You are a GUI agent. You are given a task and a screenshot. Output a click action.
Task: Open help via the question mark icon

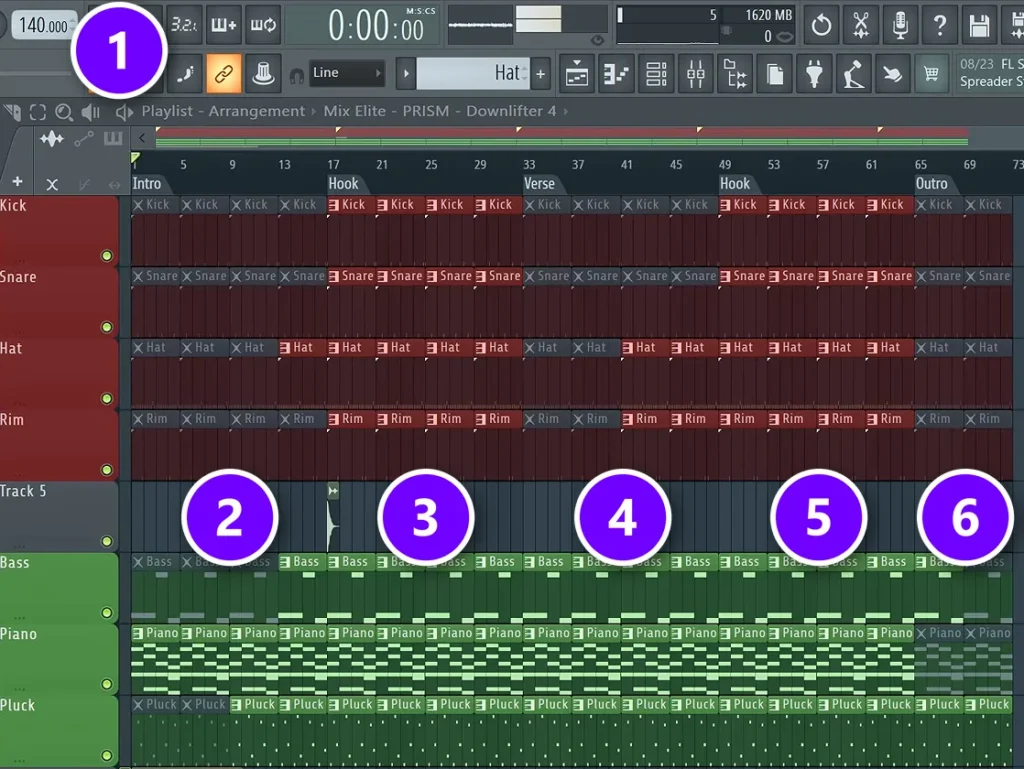click(940, 25)
